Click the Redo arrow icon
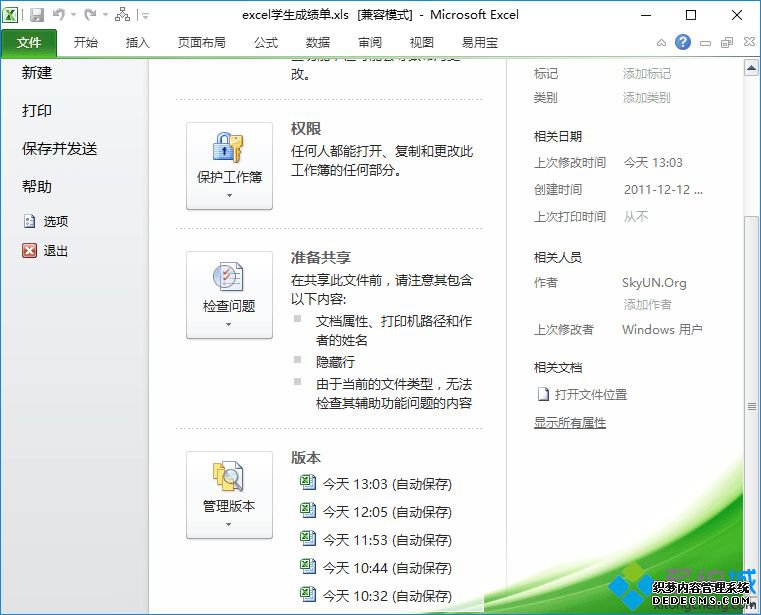This screenshot has height=615, width=761. point(90,15)
